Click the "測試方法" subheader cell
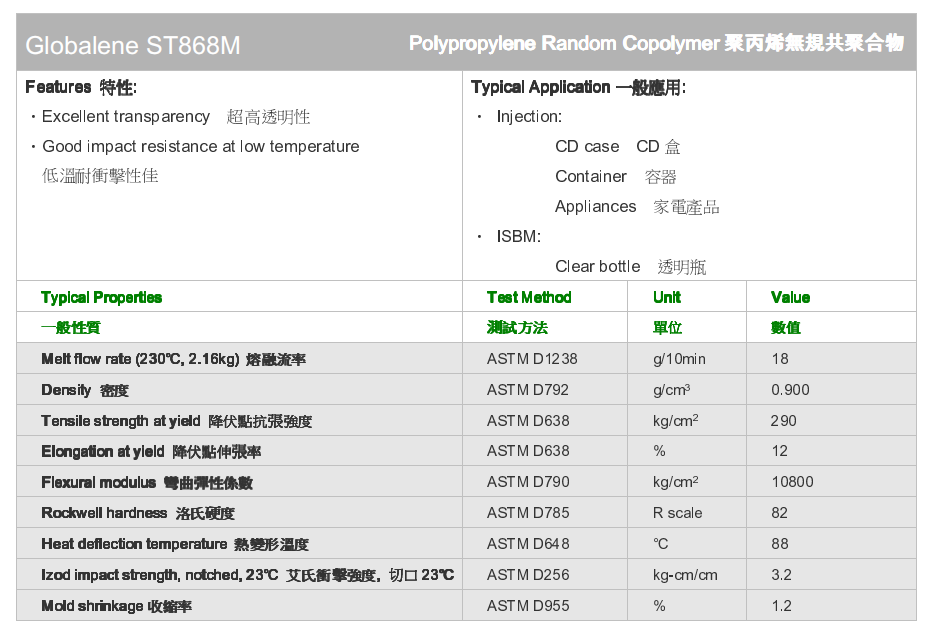 (517, 327)
